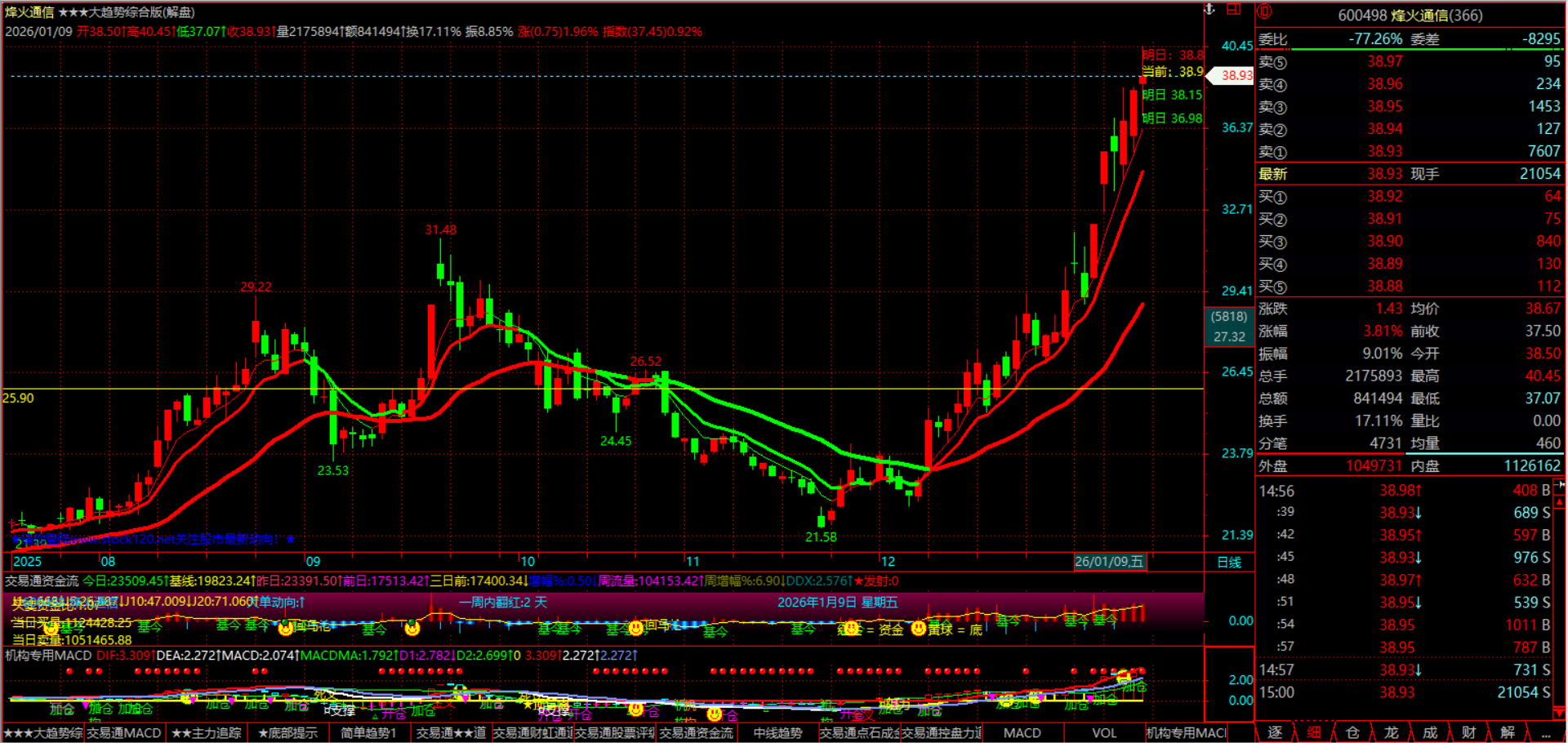Click the 财 finance icon in bottom bar
The image size is (1568, 743).
[1468, 732]
